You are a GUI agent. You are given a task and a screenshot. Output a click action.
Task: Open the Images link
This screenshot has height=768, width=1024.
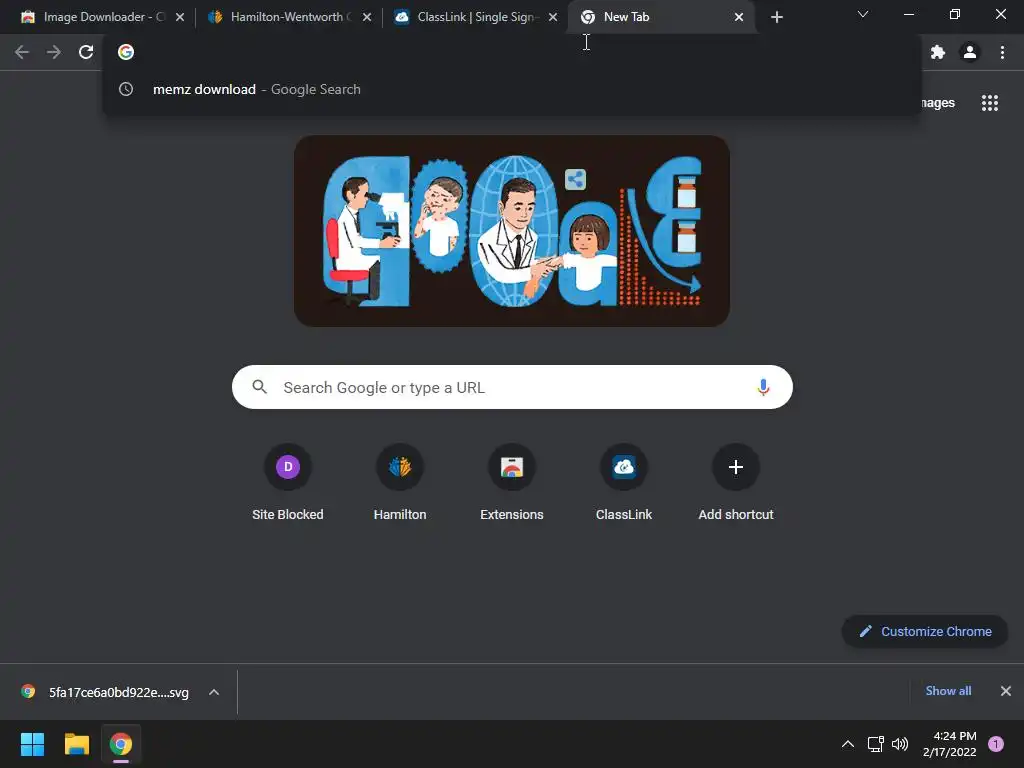[x=938, y=103]
